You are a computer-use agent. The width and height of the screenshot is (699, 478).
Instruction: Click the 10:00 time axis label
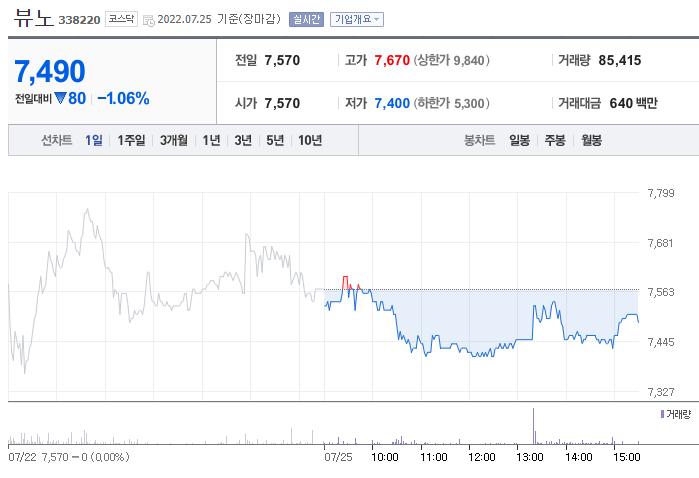(385, 457)
